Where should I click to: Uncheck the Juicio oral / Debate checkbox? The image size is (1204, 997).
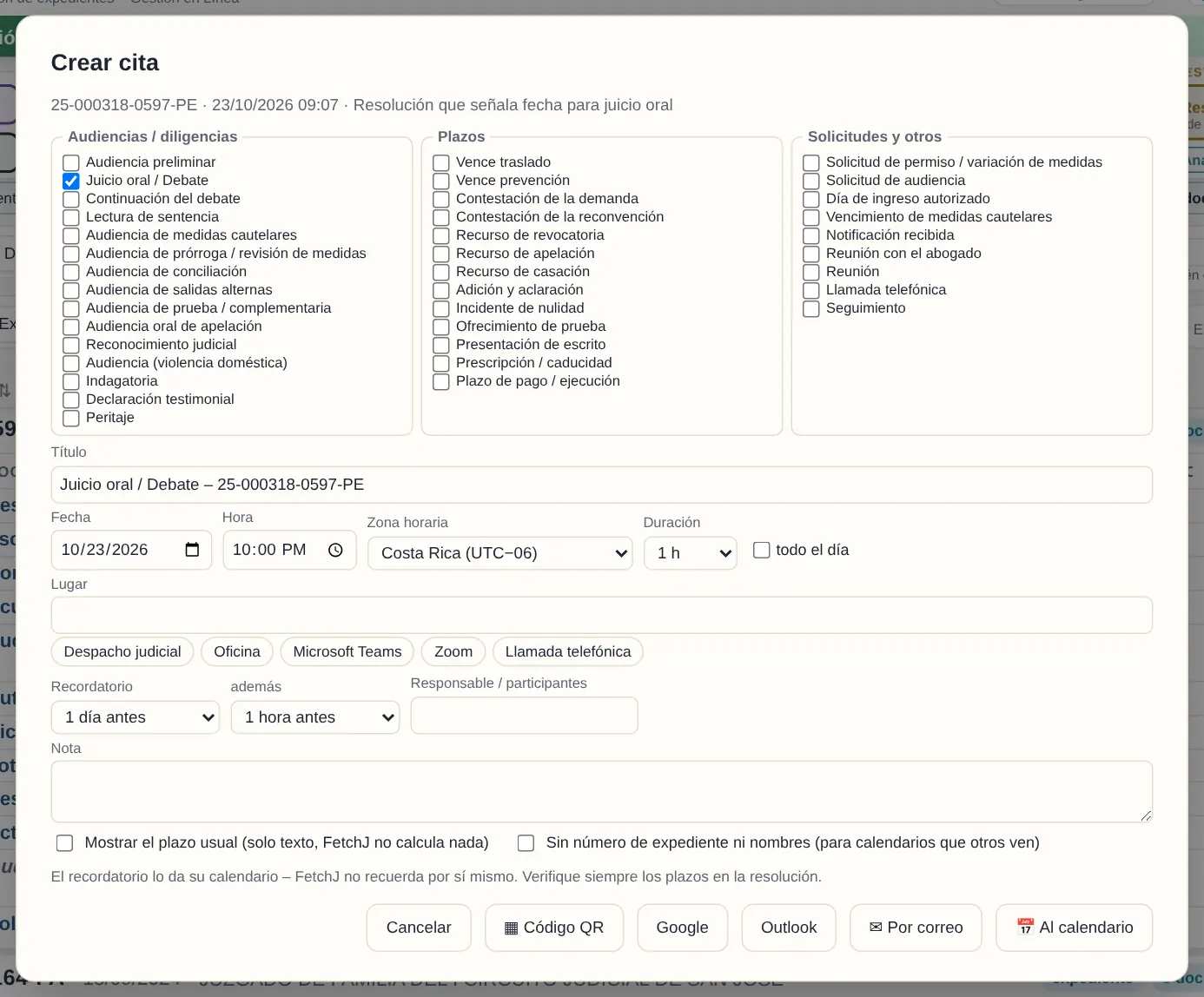coord(71,181)
